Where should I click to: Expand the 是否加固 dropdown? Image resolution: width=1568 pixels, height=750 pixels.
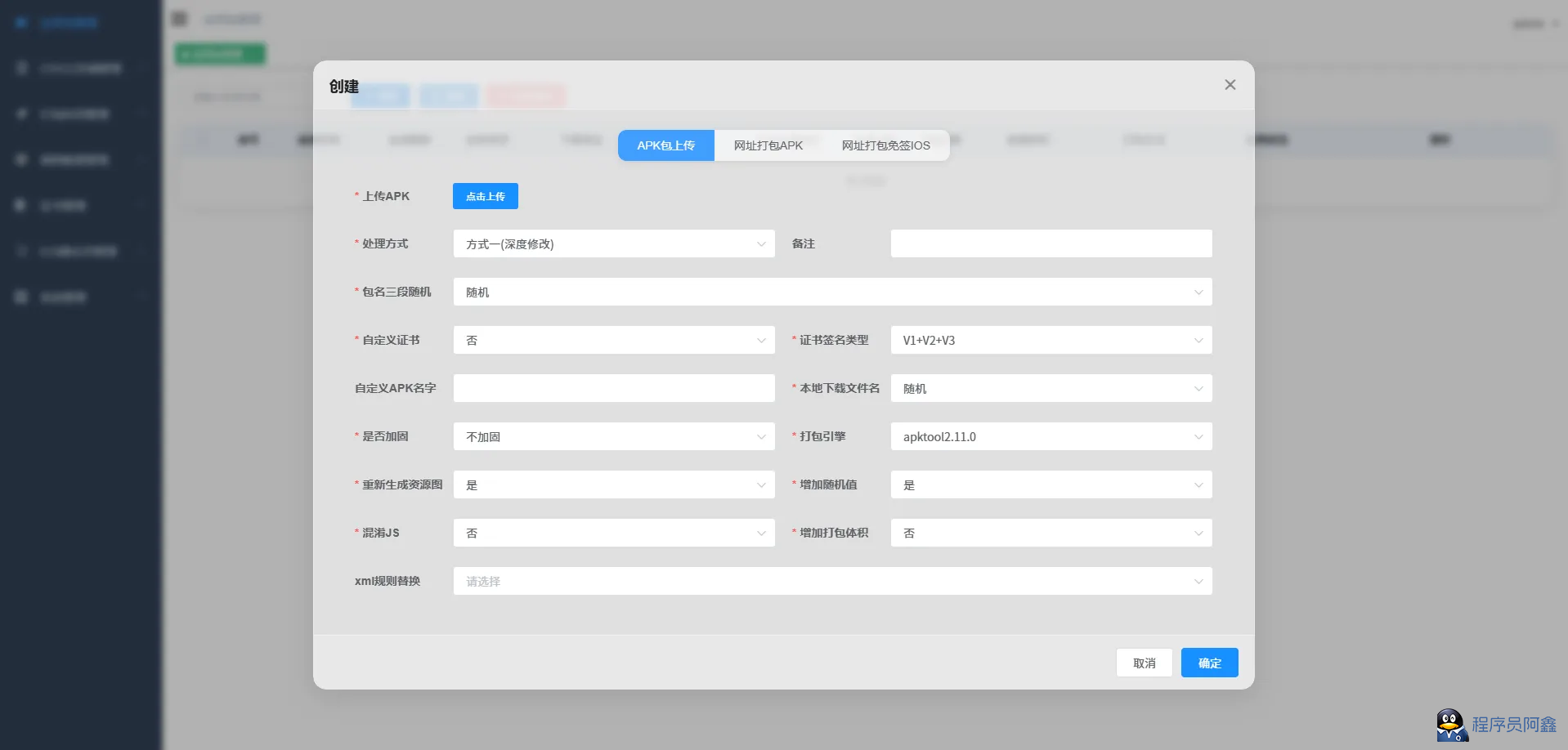(613, 436)
